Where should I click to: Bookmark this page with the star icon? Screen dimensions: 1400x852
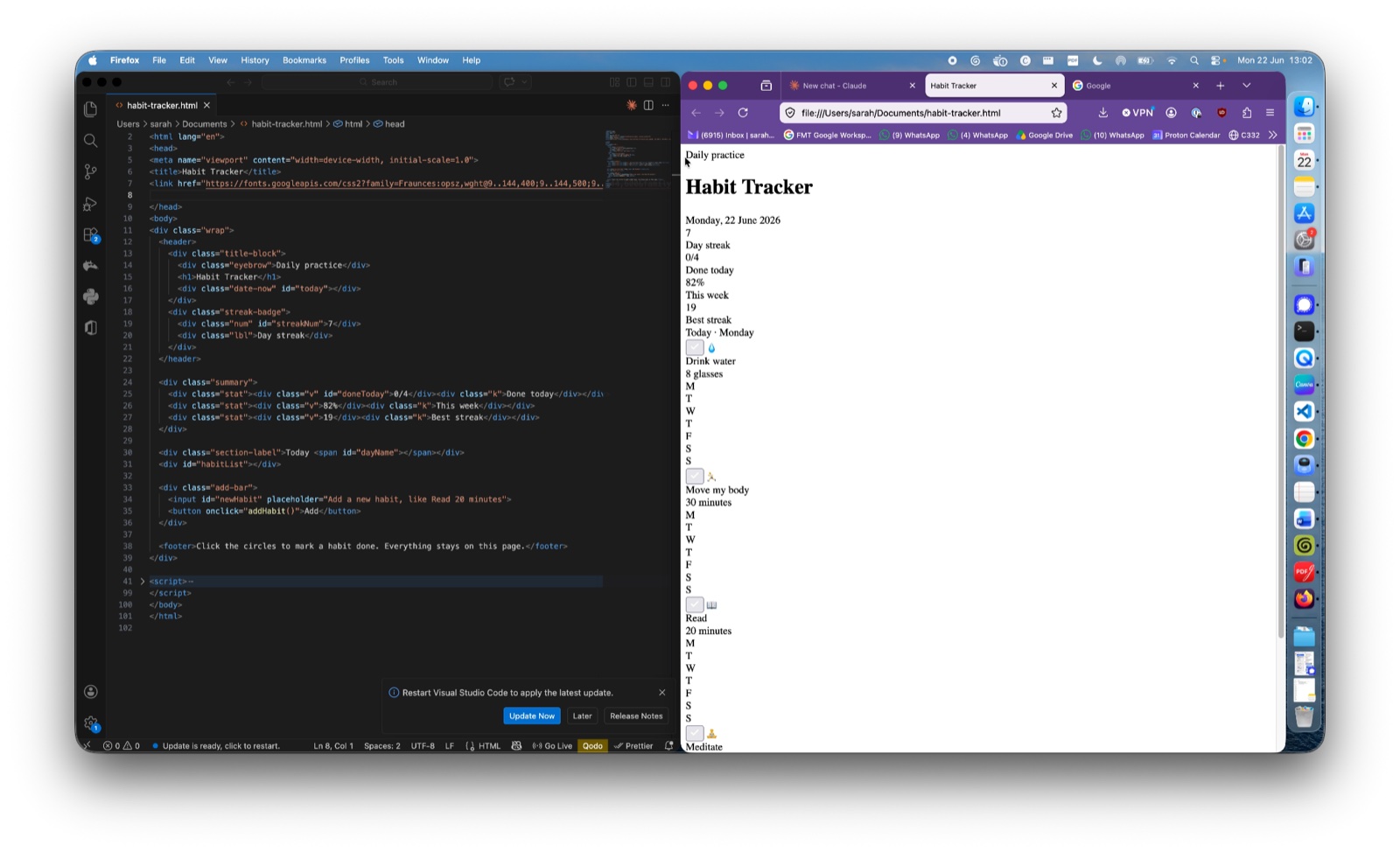(1056, 112)
